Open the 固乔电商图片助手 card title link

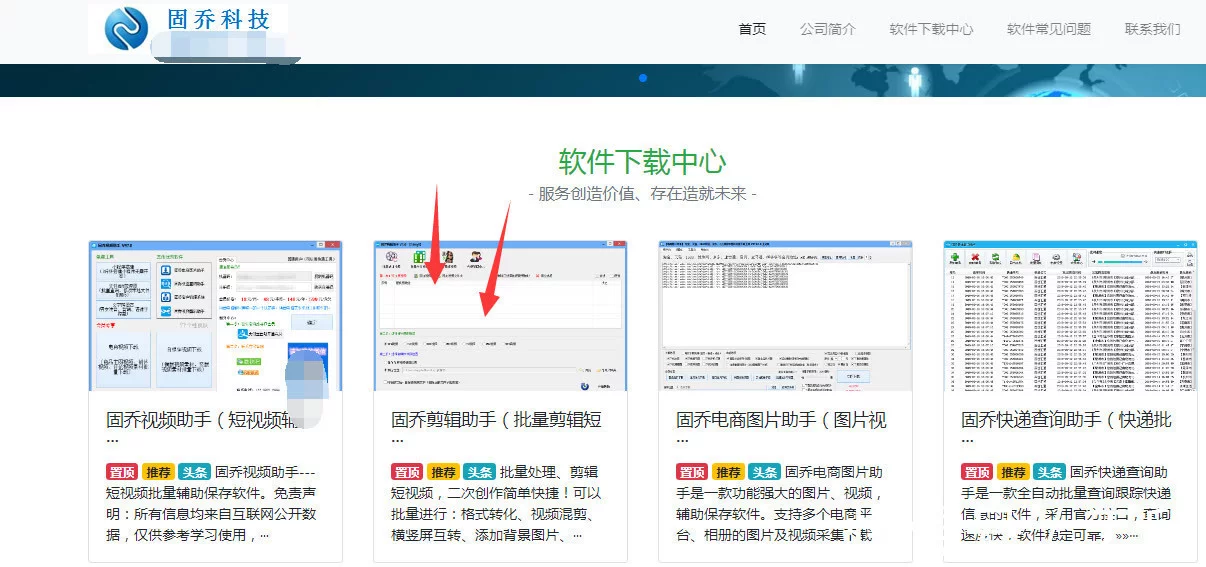coord(781,429)
